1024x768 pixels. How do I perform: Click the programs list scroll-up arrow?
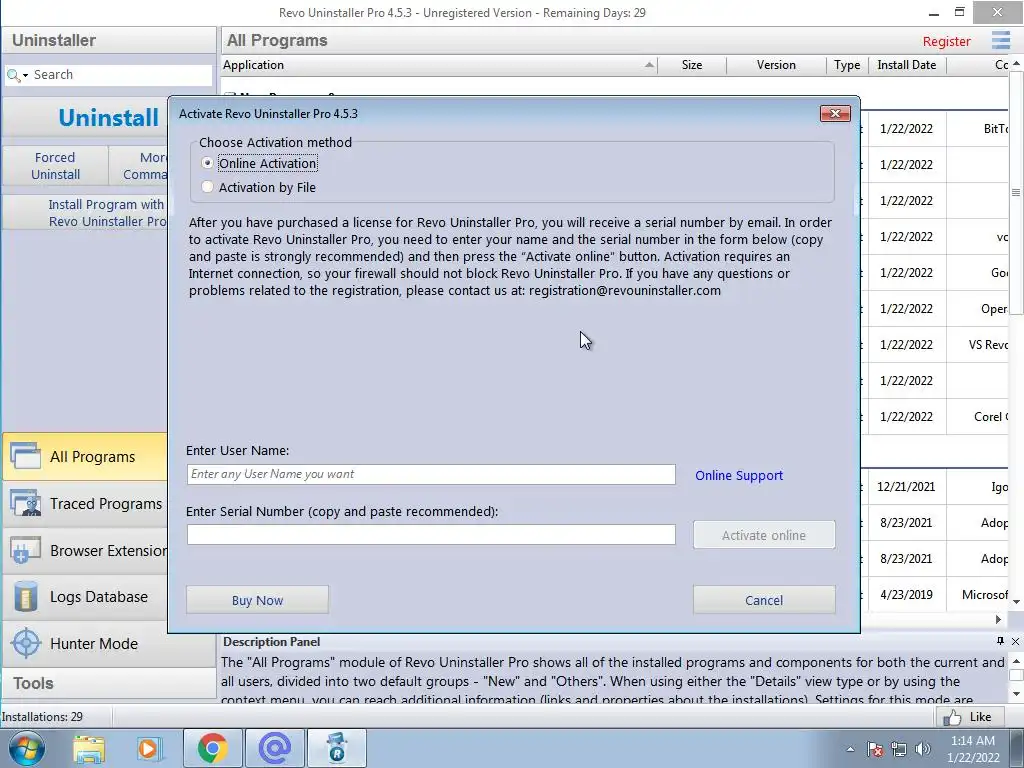(x=1016, y=63)
